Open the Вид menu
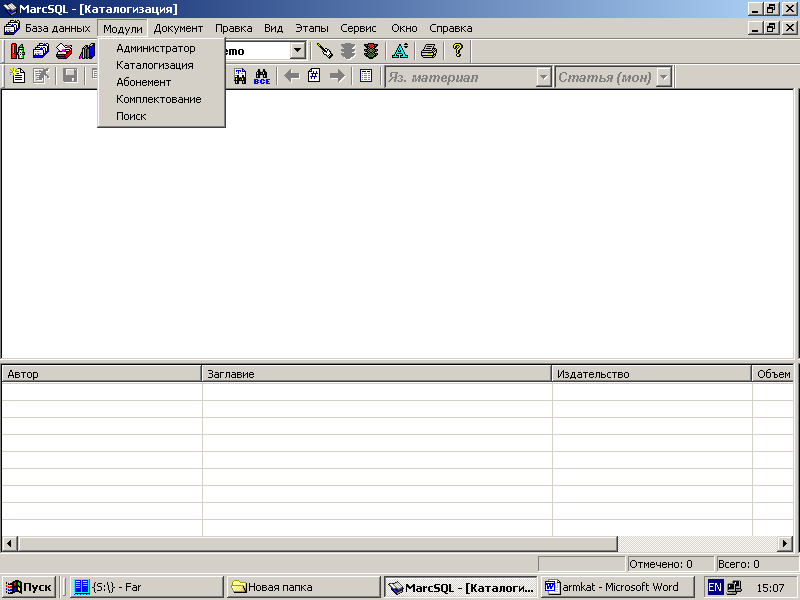The width and height of the screenshot is (800, 600). [273, 28]
